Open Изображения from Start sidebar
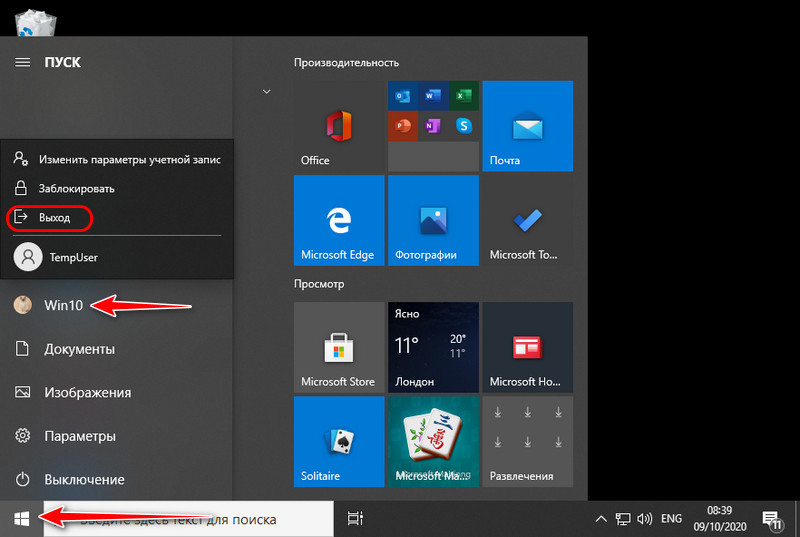This screenshot has width=800, height=537. [x=116, y=392]
